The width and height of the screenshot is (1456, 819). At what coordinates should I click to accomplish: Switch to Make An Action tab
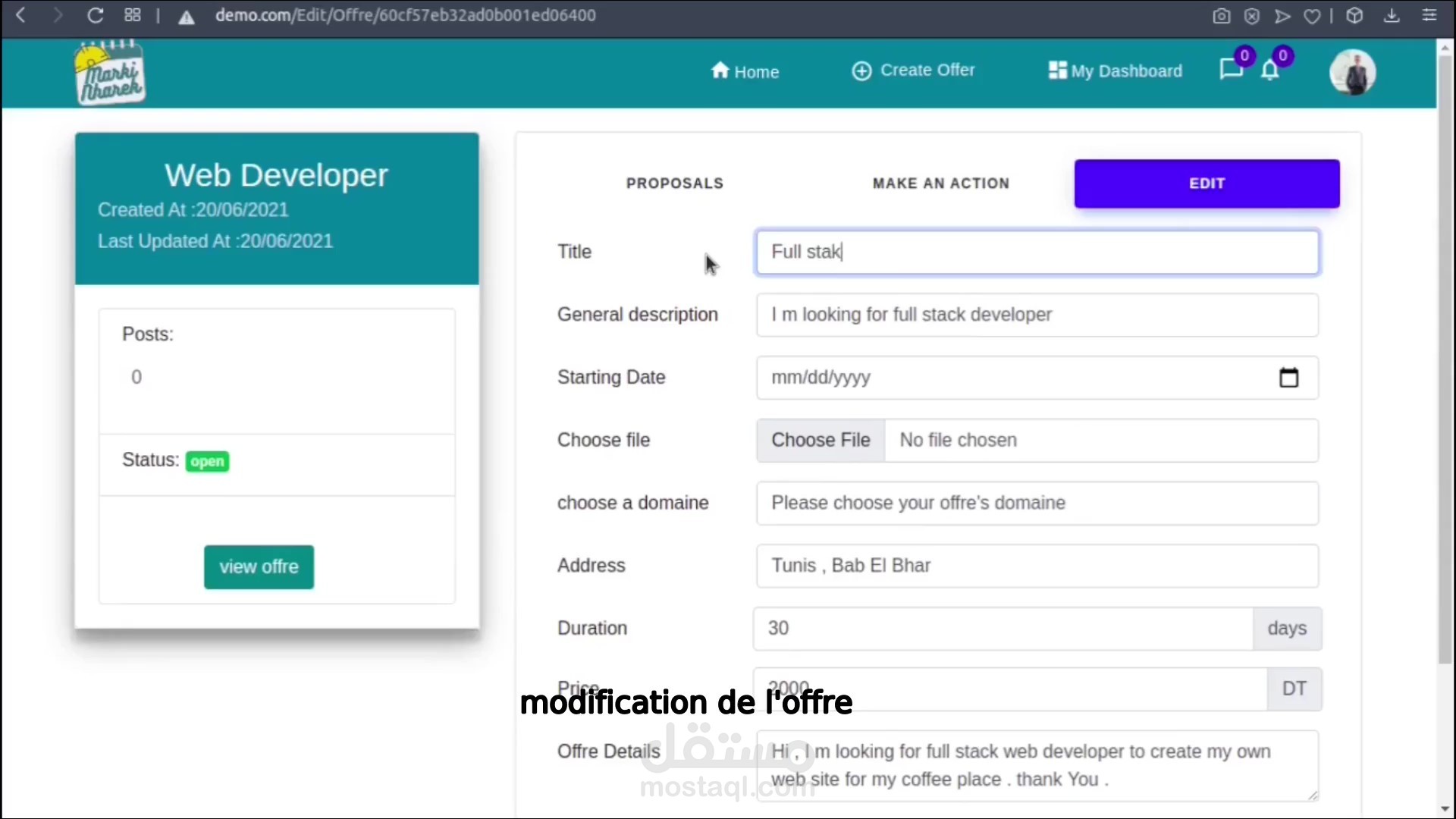pos(940,184)
